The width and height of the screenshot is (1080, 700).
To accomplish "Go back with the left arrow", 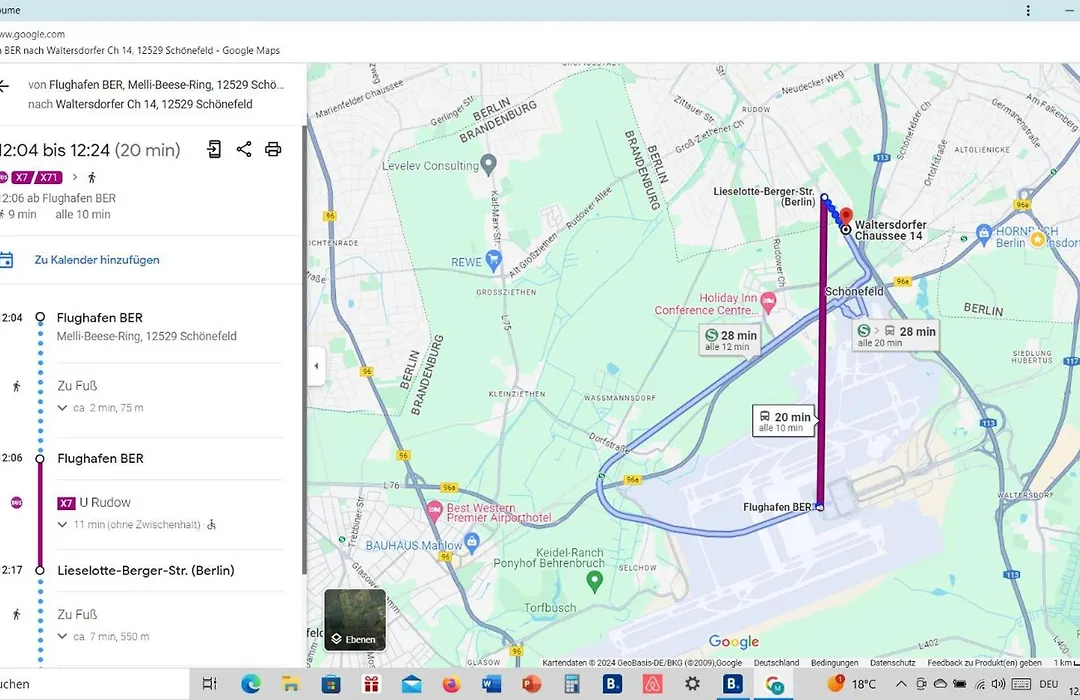I will point(4,86).
